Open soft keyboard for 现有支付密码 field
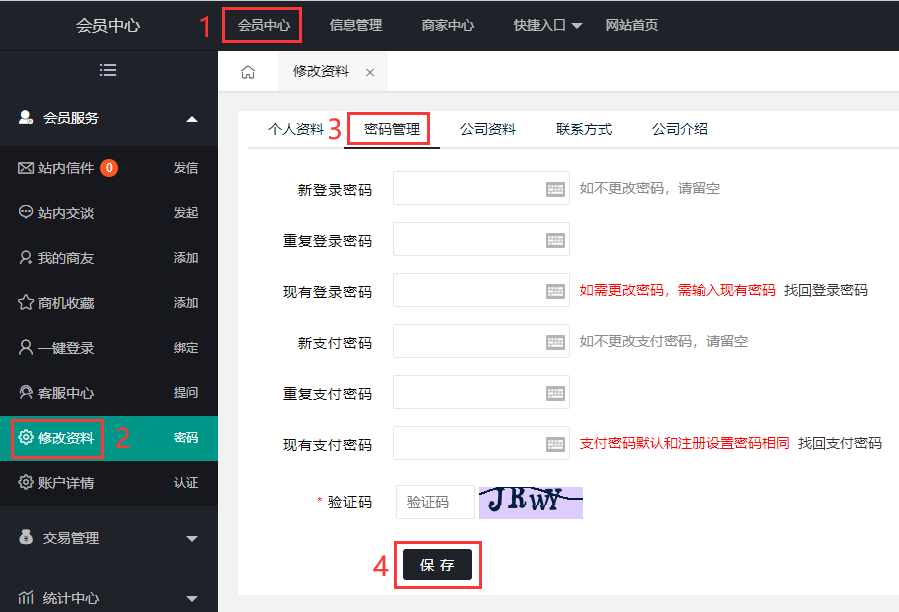The image size is (899, 612). [x=555, y=444]
